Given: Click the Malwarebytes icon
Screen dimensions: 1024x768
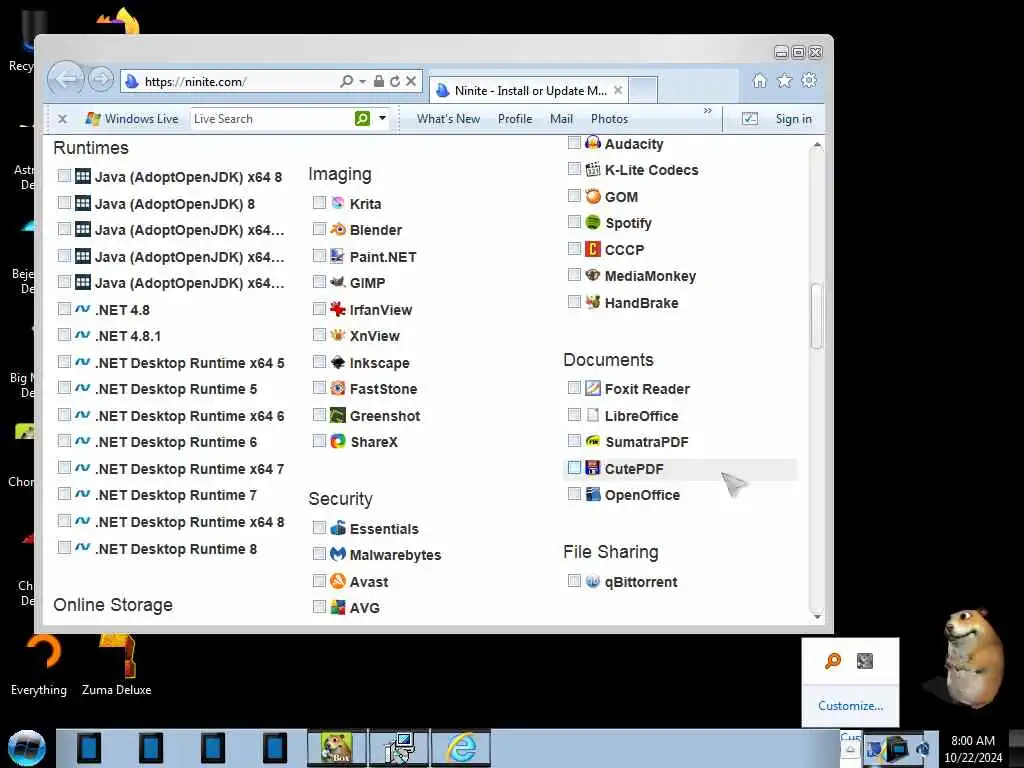Looking at the screenshot, I should [338, 554].
